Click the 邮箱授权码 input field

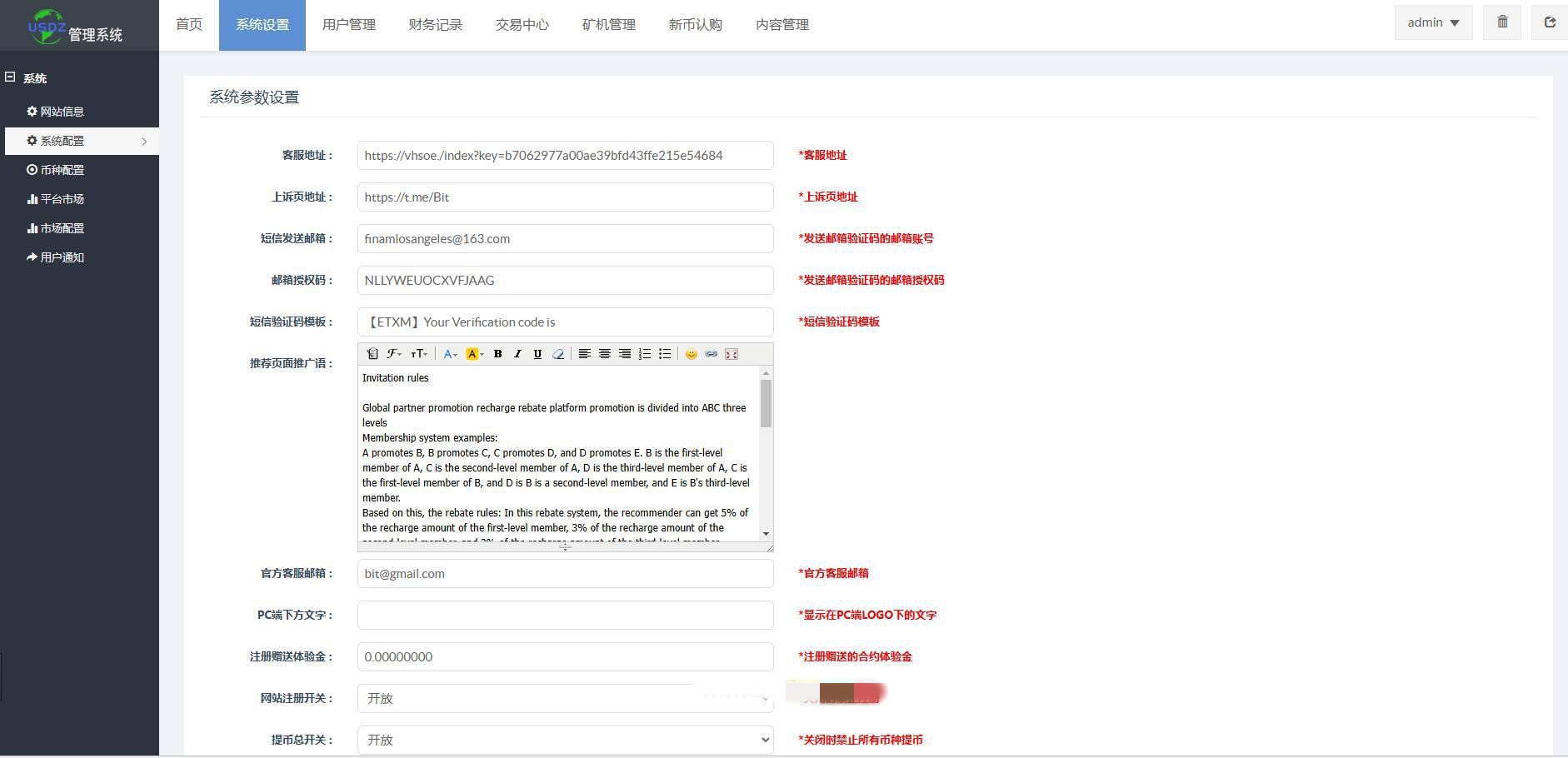565,280
